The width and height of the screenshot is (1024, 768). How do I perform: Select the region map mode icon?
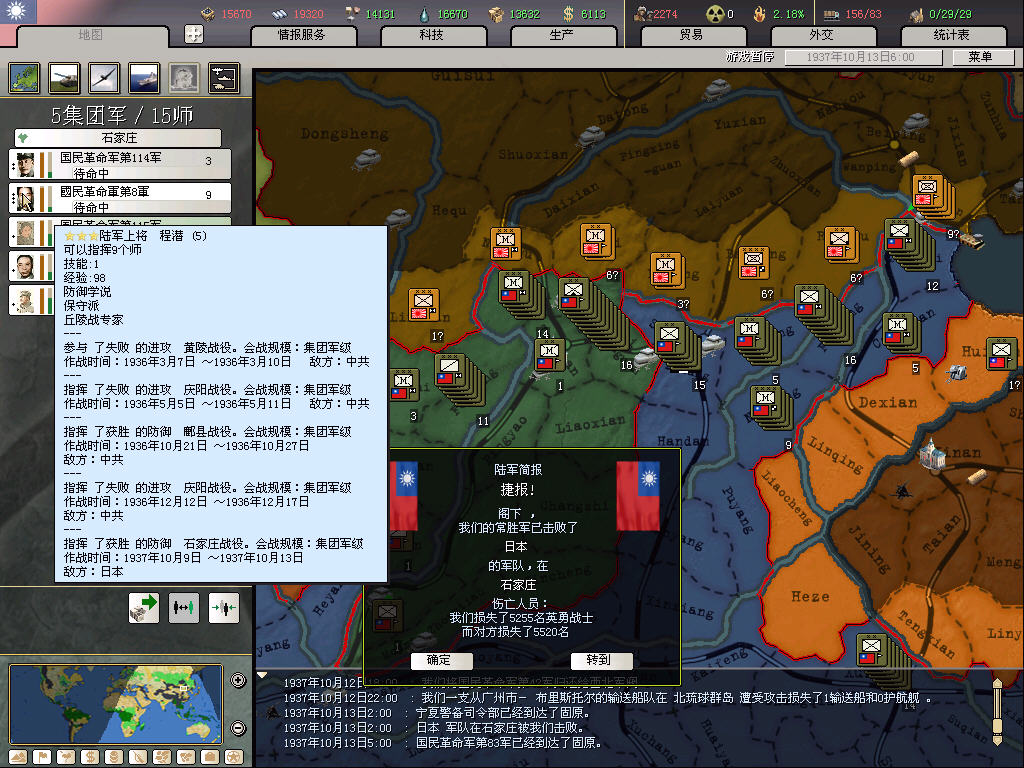coord(162,757)
